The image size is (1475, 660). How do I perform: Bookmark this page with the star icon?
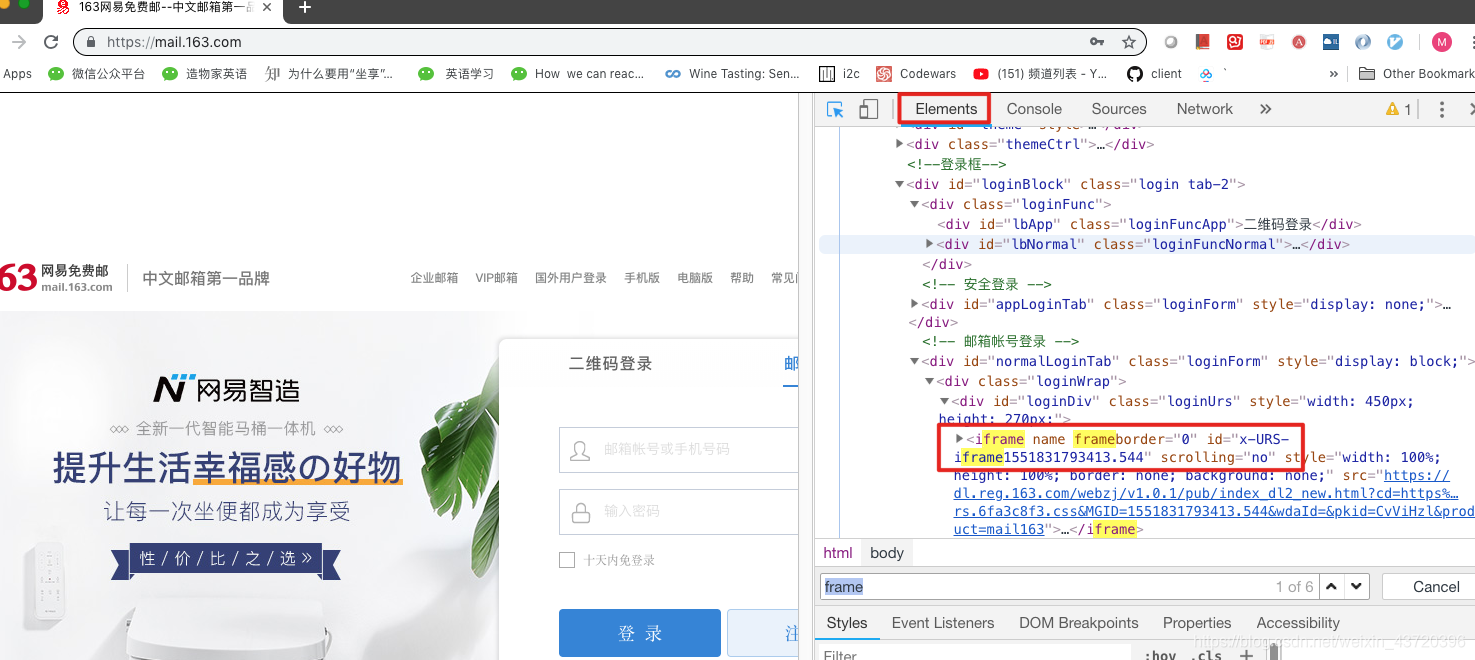[x=1129, y=42]
